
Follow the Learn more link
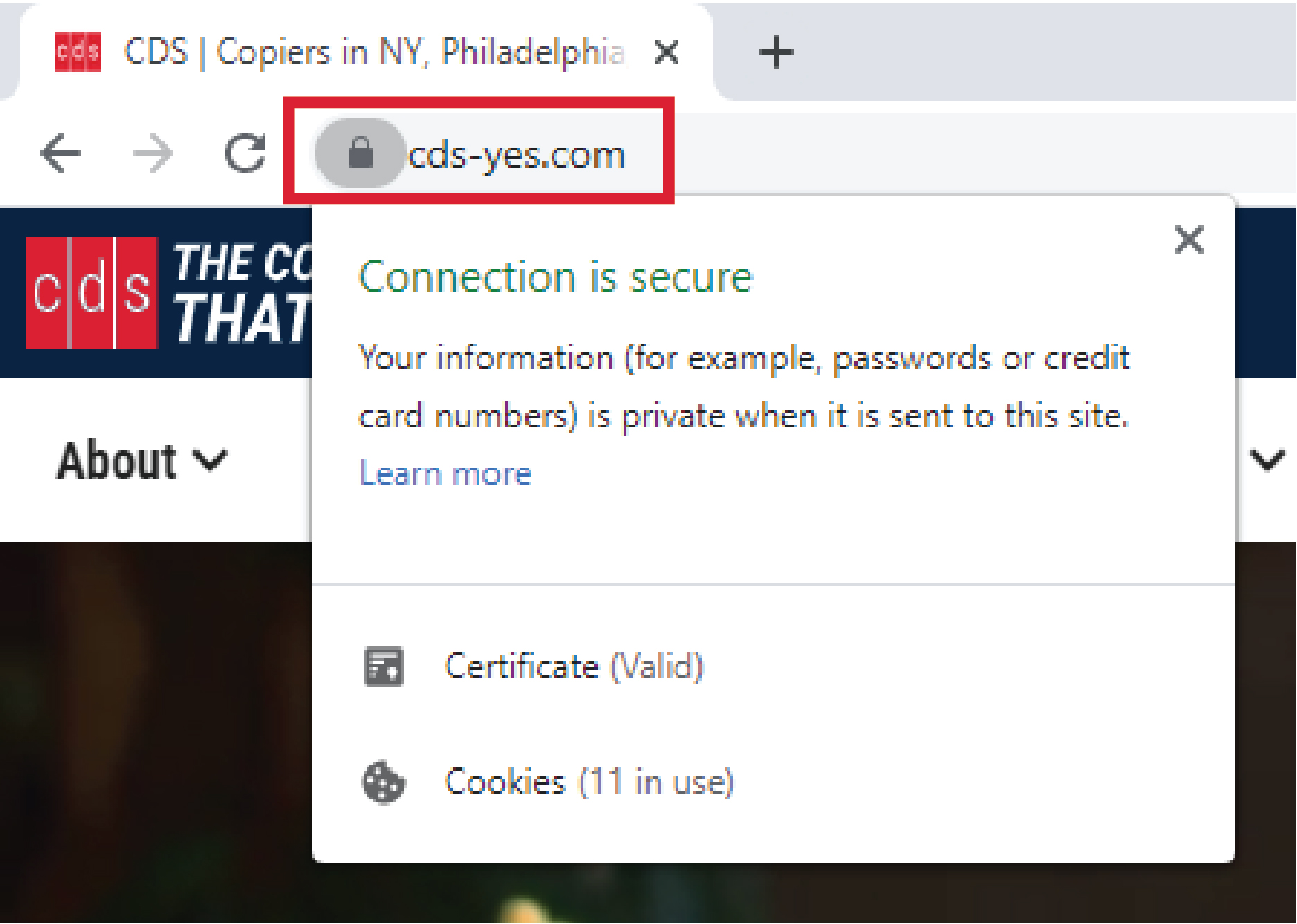click(445, 474)
